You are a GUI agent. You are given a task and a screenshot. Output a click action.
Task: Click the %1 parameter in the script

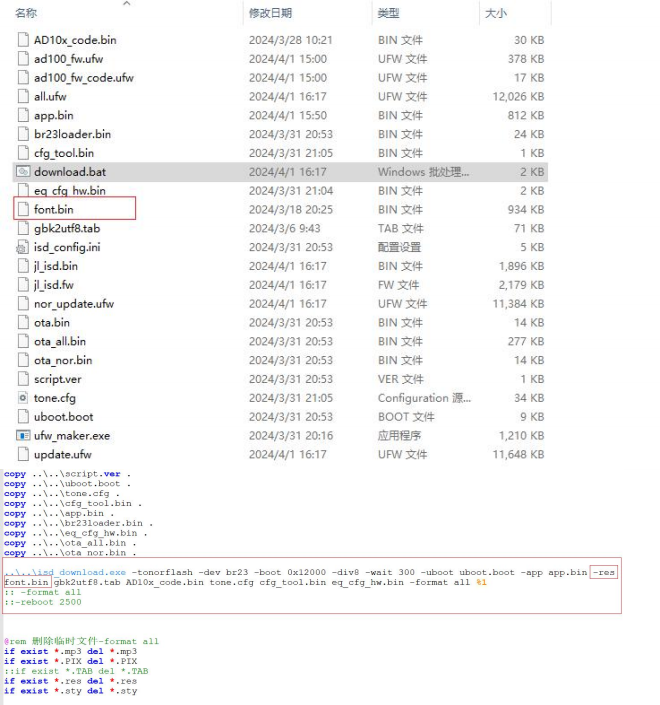click(482, 582)
